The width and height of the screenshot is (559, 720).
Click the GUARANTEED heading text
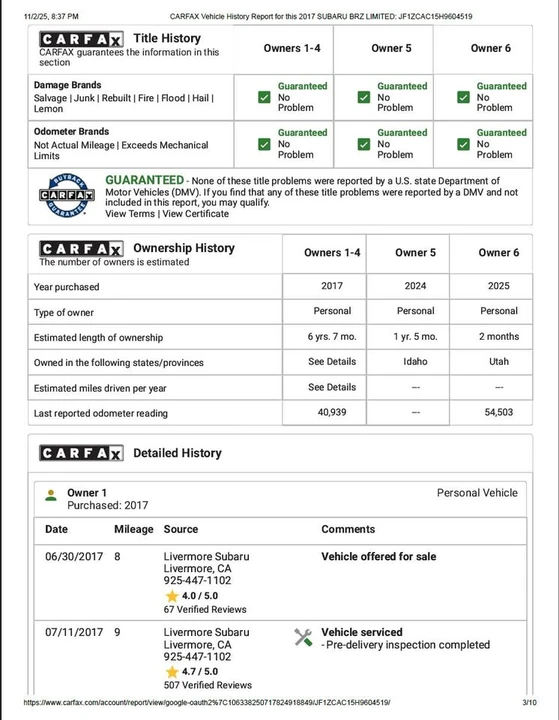pyautogui.click(x=144, y=180)
